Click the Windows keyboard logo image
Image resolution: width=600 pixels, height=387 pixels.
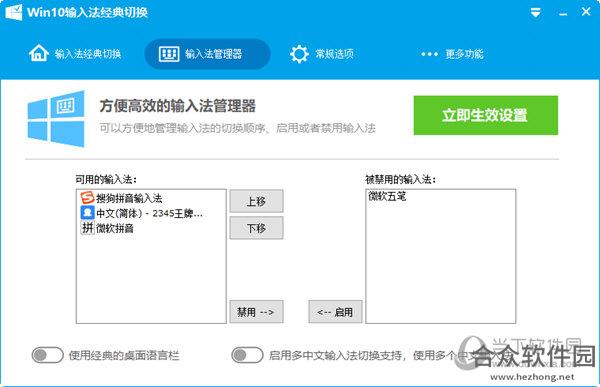[56, 119]
